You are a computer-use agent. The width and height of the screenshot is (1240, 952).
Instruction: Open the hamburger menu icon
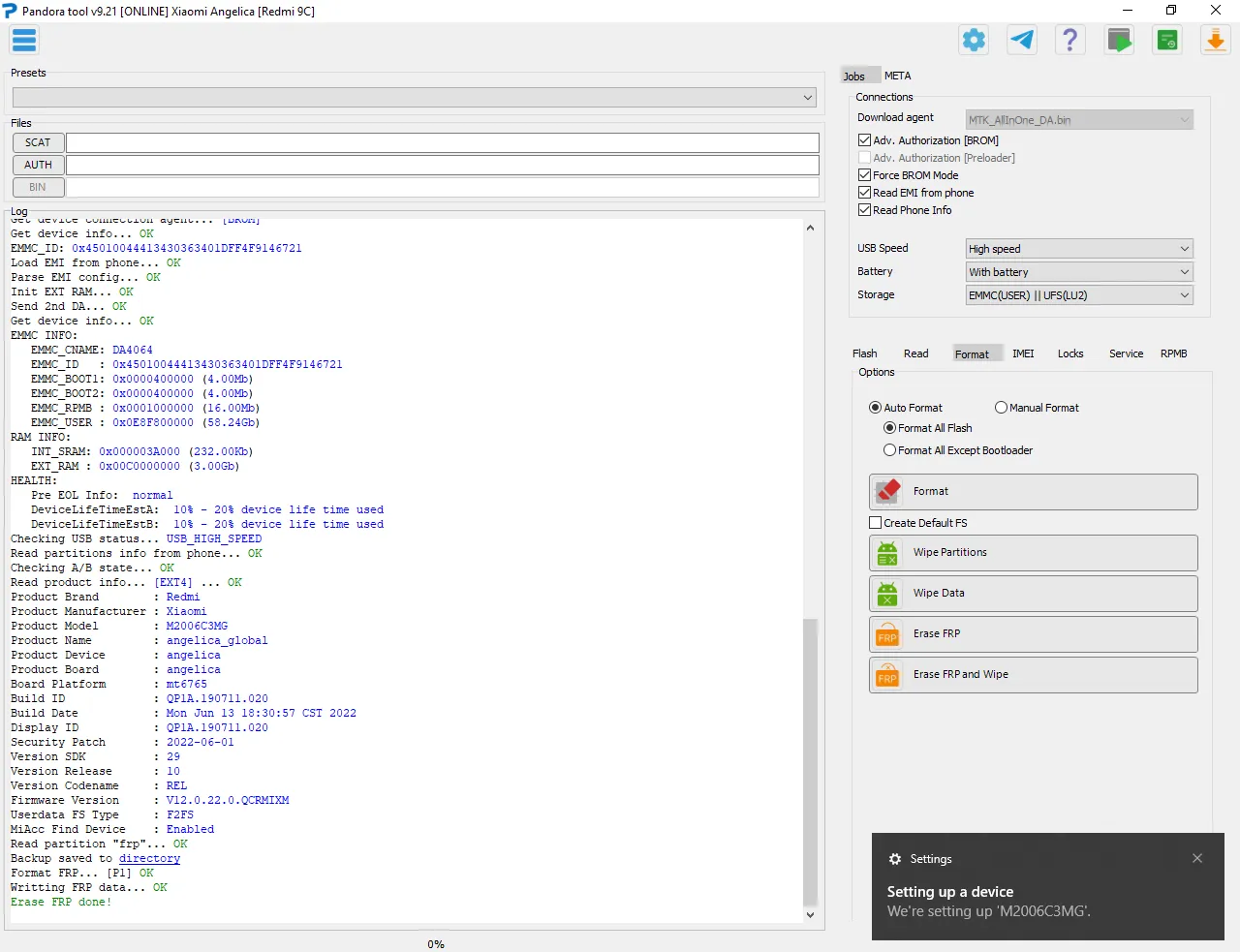24,41
